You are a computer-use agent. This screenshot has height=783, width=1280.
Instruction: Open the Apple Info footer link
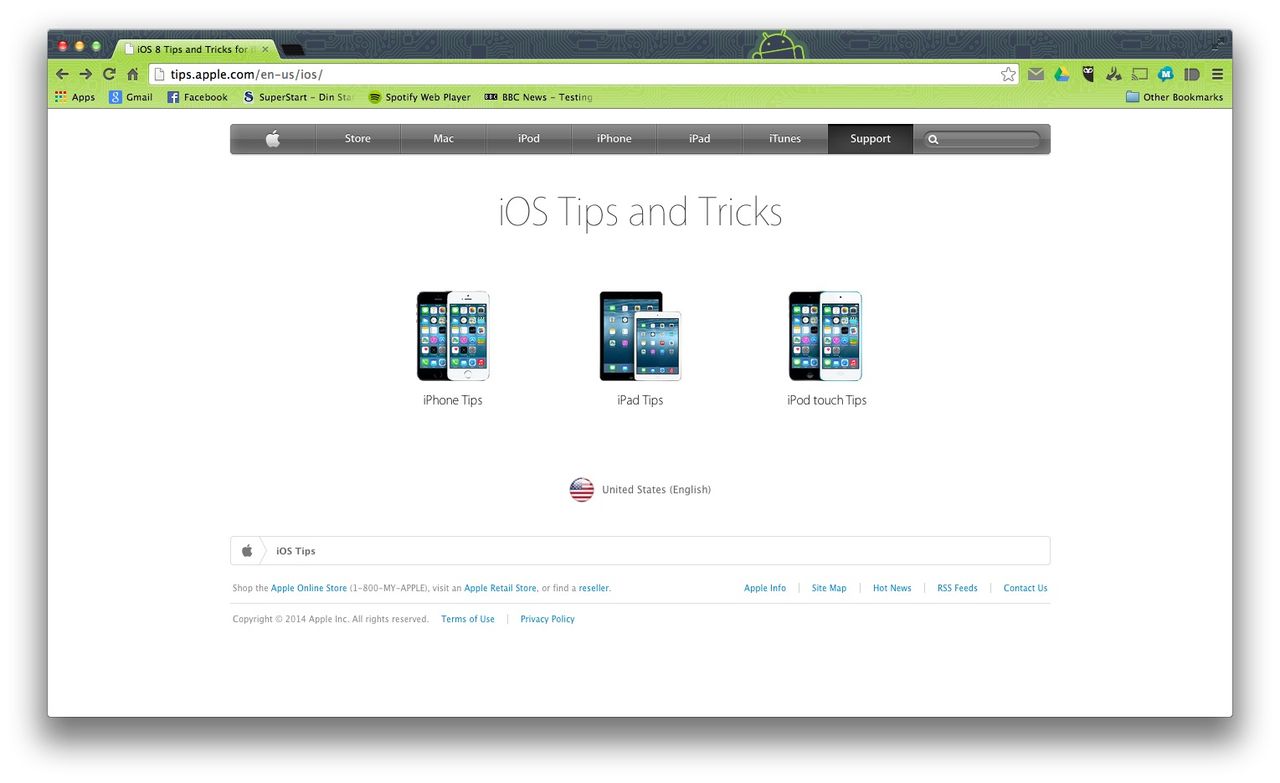pos(765,588)
